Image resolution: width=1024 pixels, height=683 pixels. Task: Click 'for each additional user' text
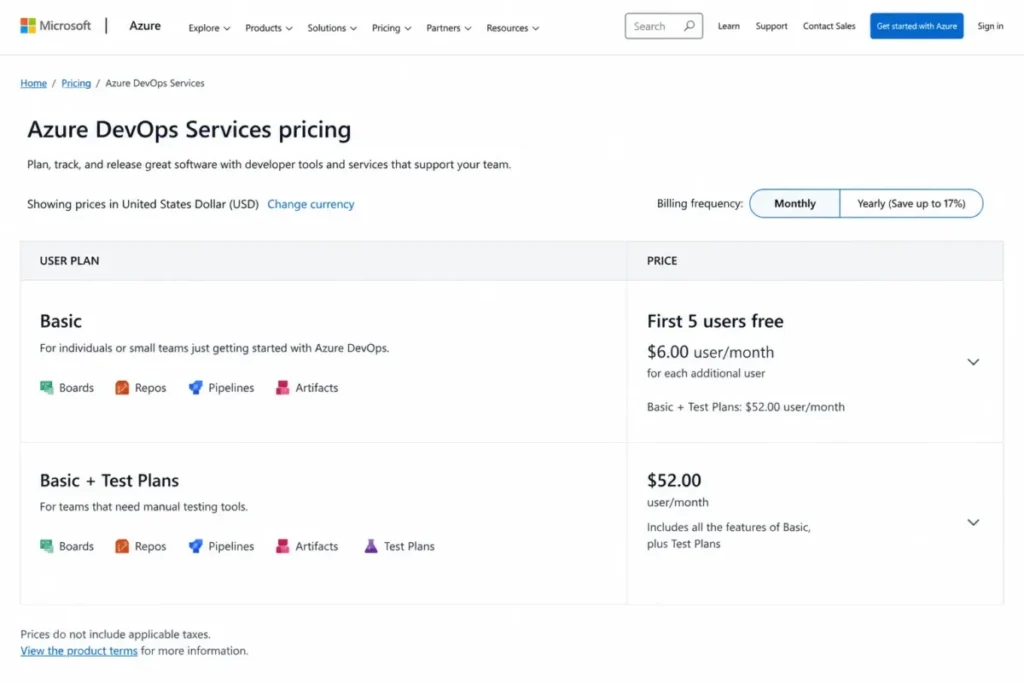(706, 373)
